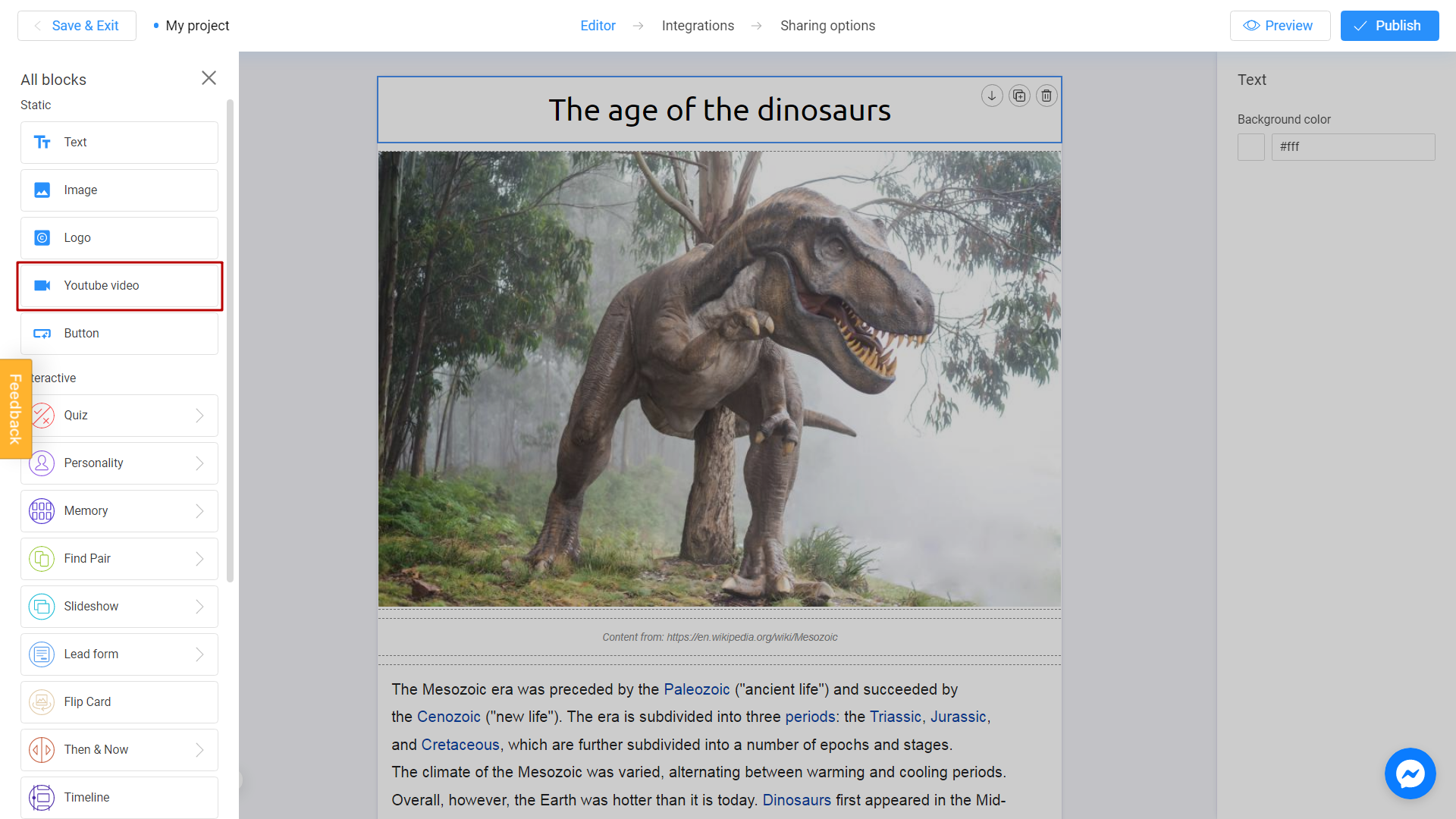
Task: Open the Feedback side tab
Action: click(15, 409)
